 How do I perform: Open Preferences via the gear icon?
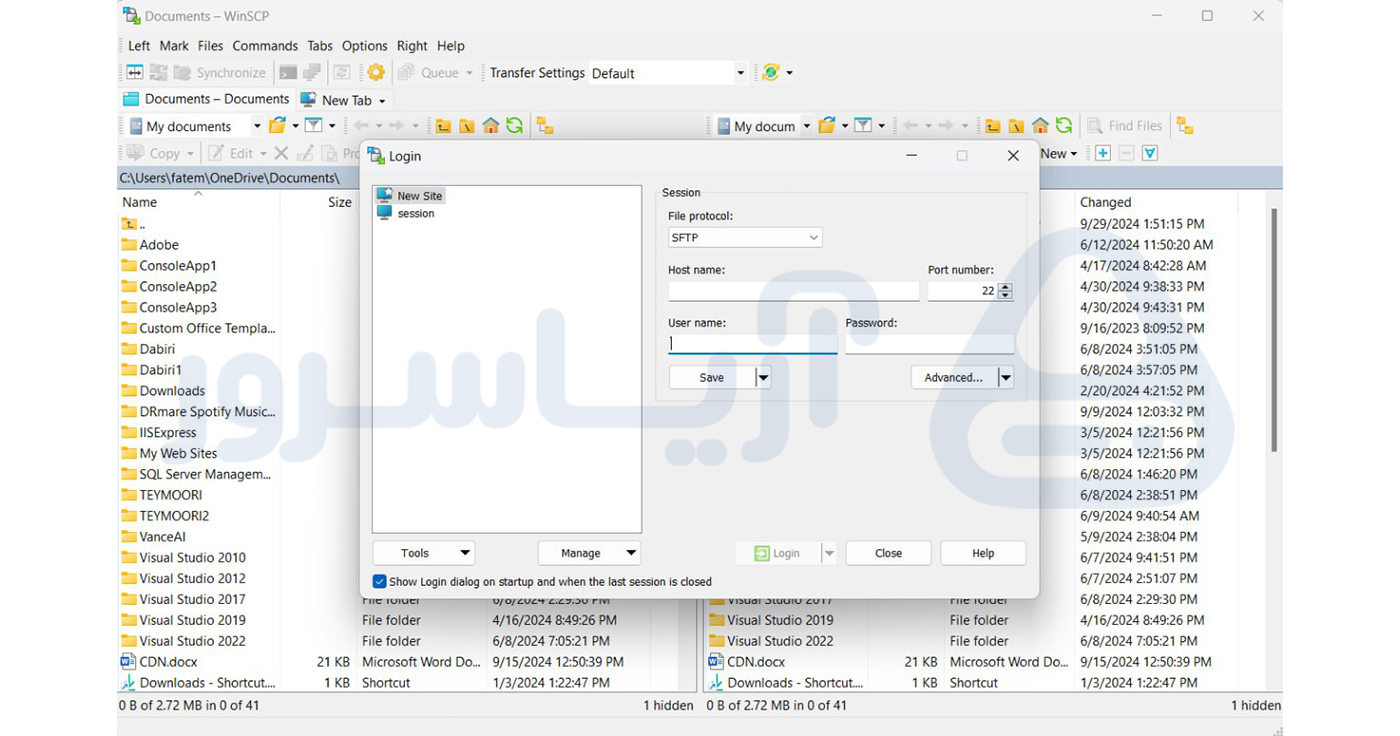pyautogui.click(x=376, y=72)
